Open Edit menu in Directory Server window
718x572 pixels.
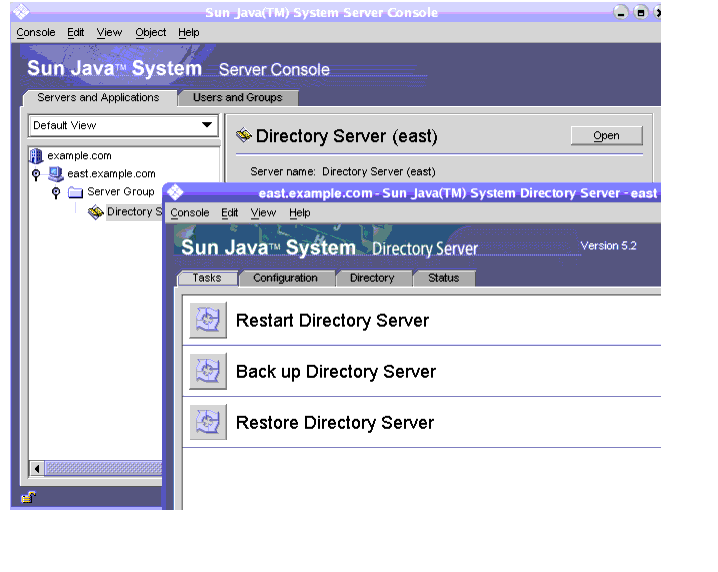coord(229,213)
